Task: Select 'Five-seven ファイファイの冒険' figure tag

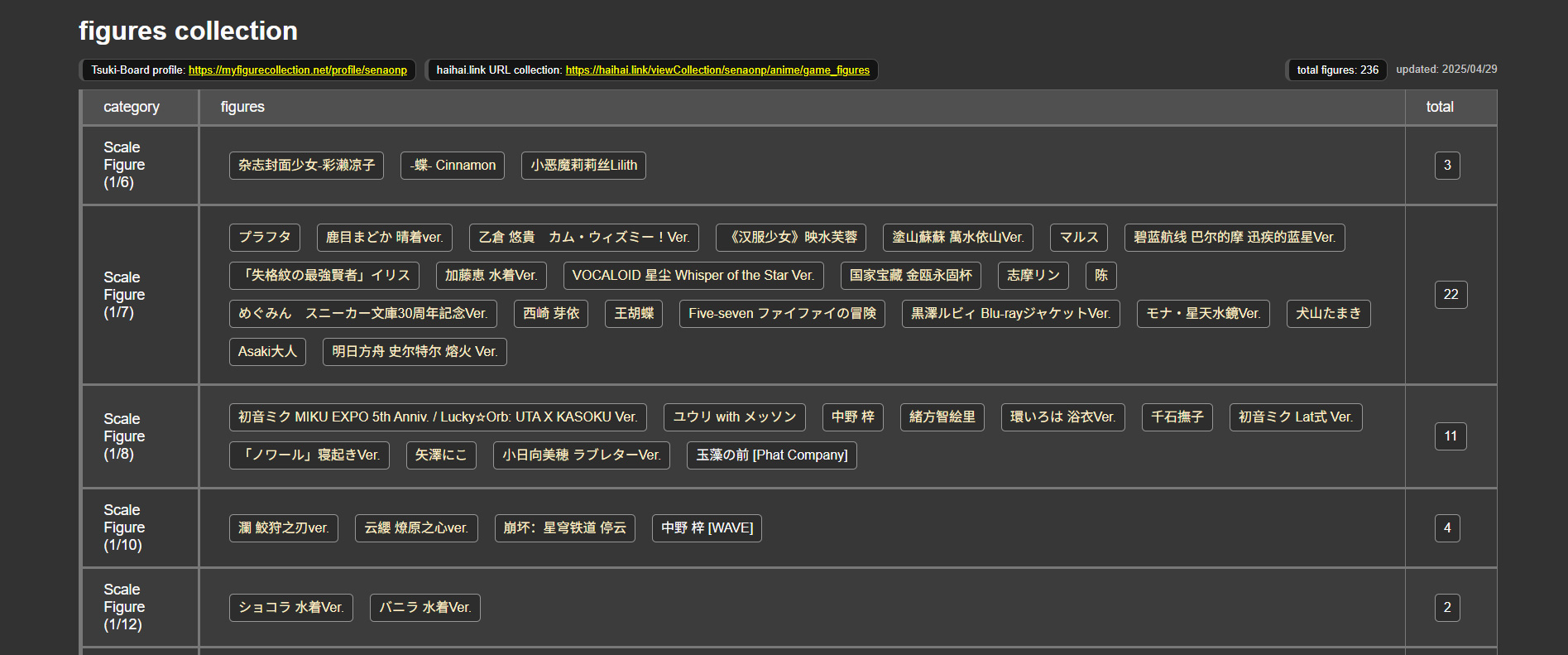Action: [781, 314]
